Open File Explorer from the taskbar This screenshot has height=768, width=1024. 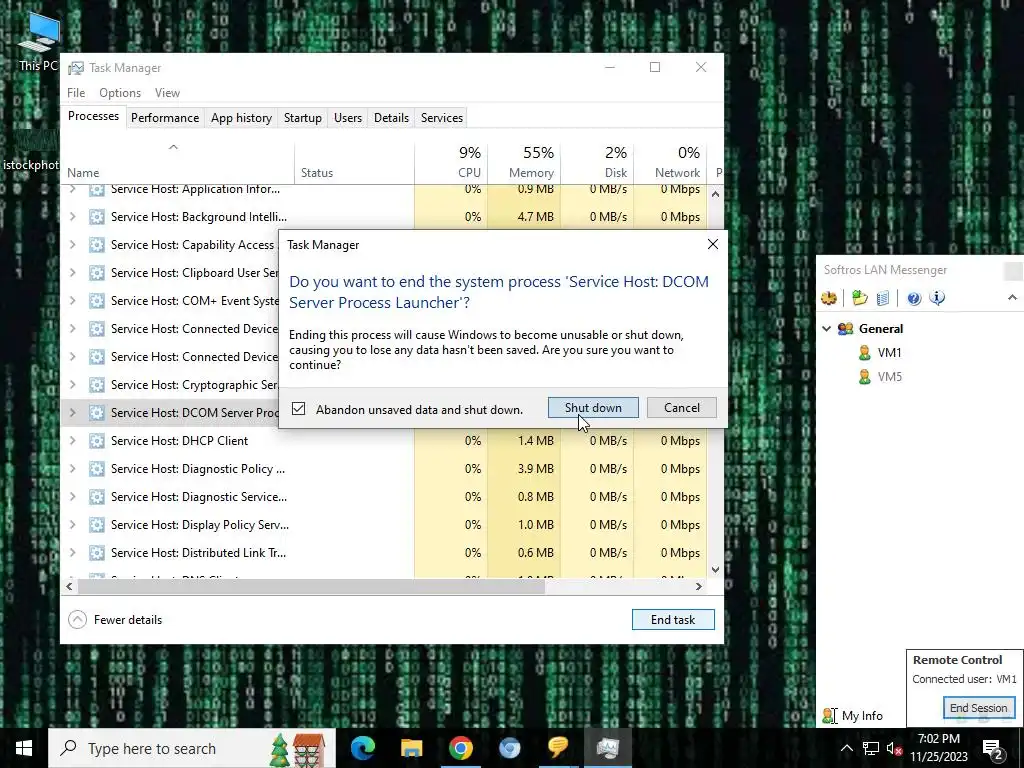click(x=411, y=748)
